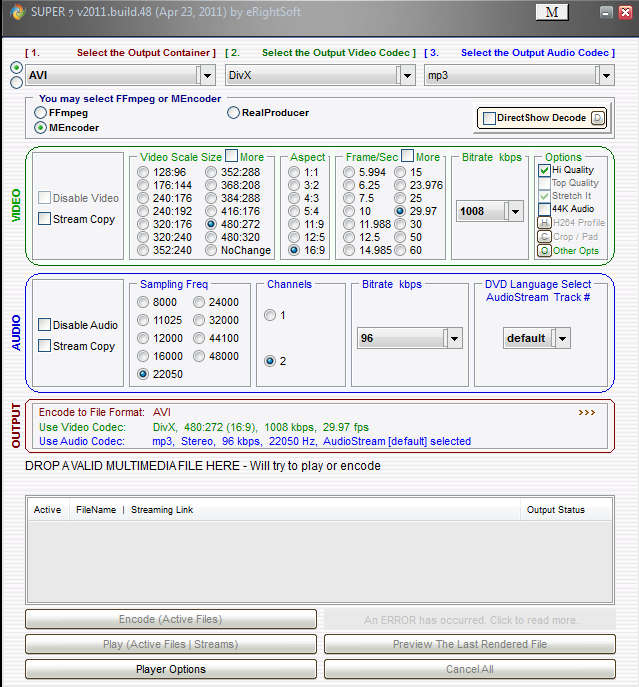Image resolution: width=639 pixels, height=687 pixels.
Task: Check the audio Stream Copy checkbox
Action: 44,346
